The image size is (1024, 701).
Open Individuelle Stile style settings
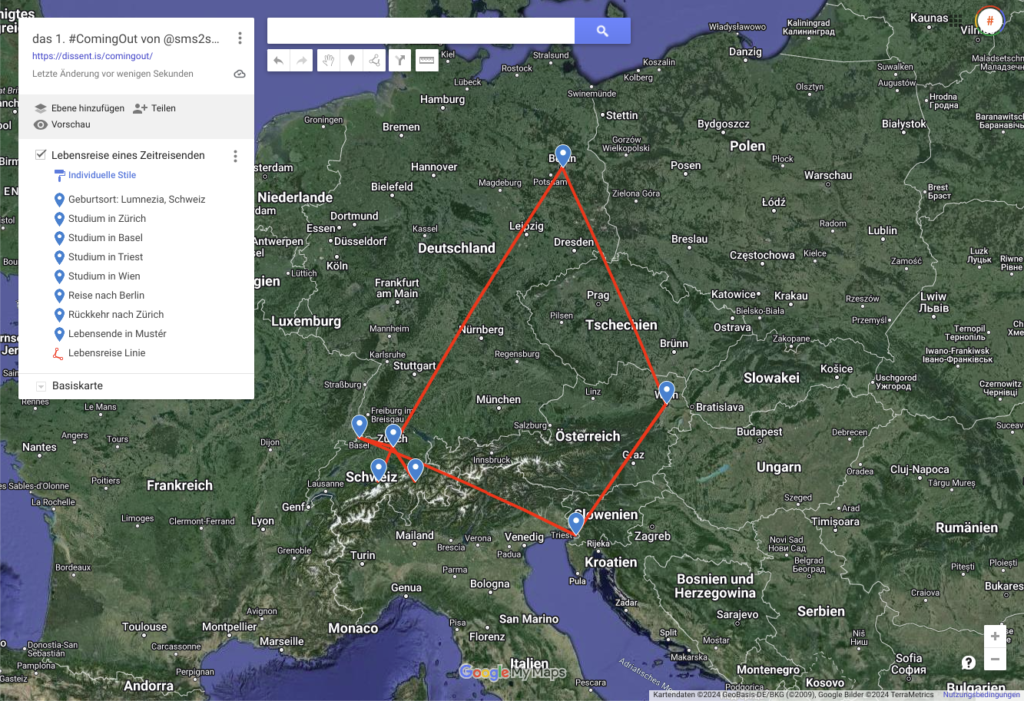101,175
